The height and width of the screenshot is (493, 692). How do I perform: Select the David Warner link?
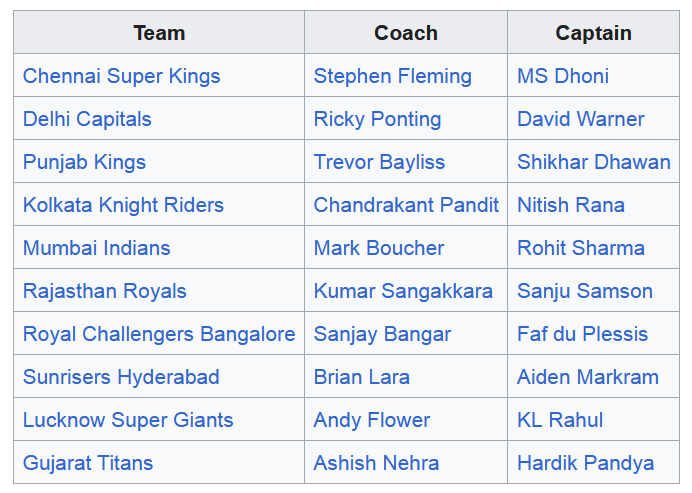580,119
